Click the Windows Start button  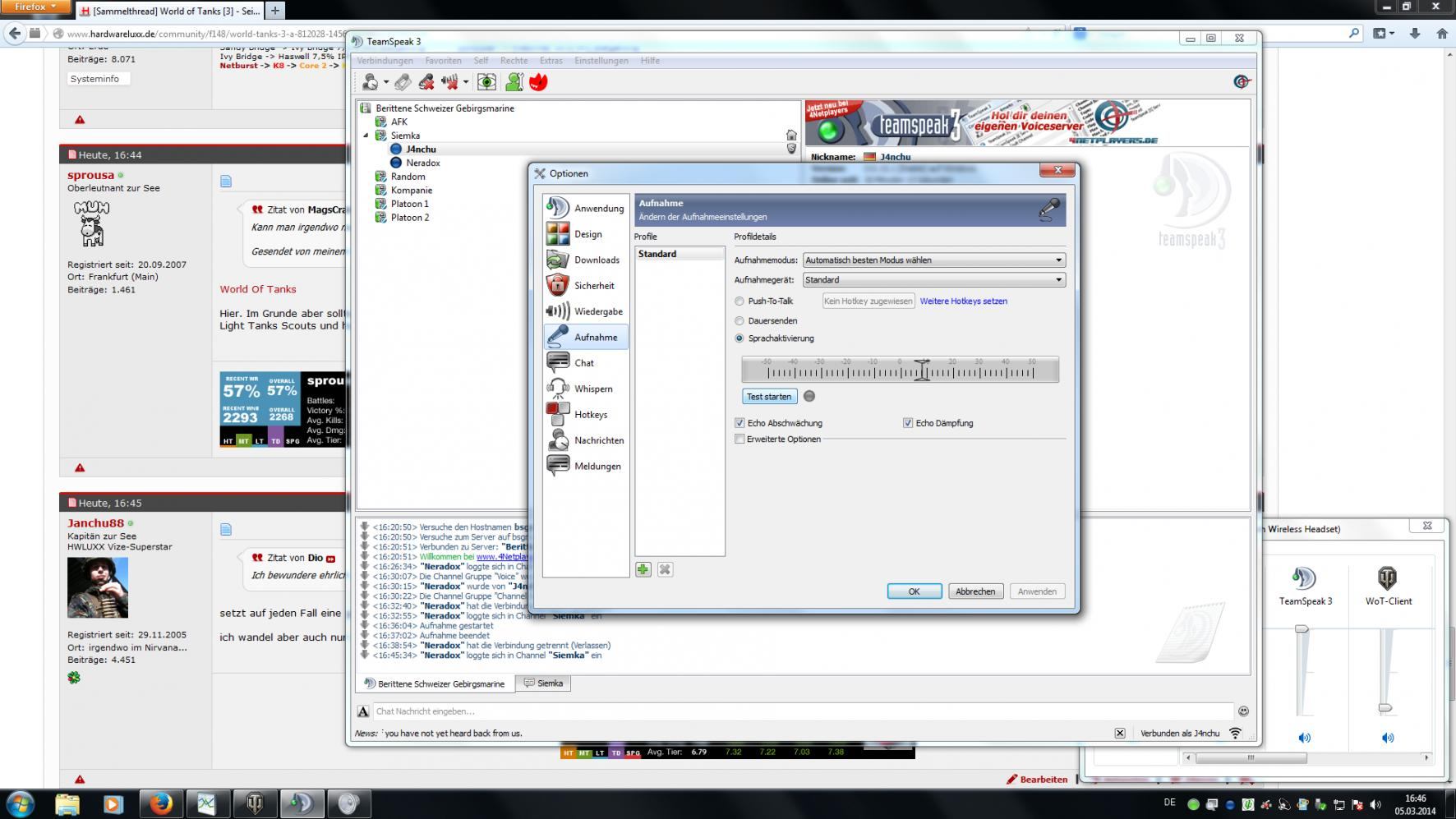pyautogui.click(x=21, y=803)
